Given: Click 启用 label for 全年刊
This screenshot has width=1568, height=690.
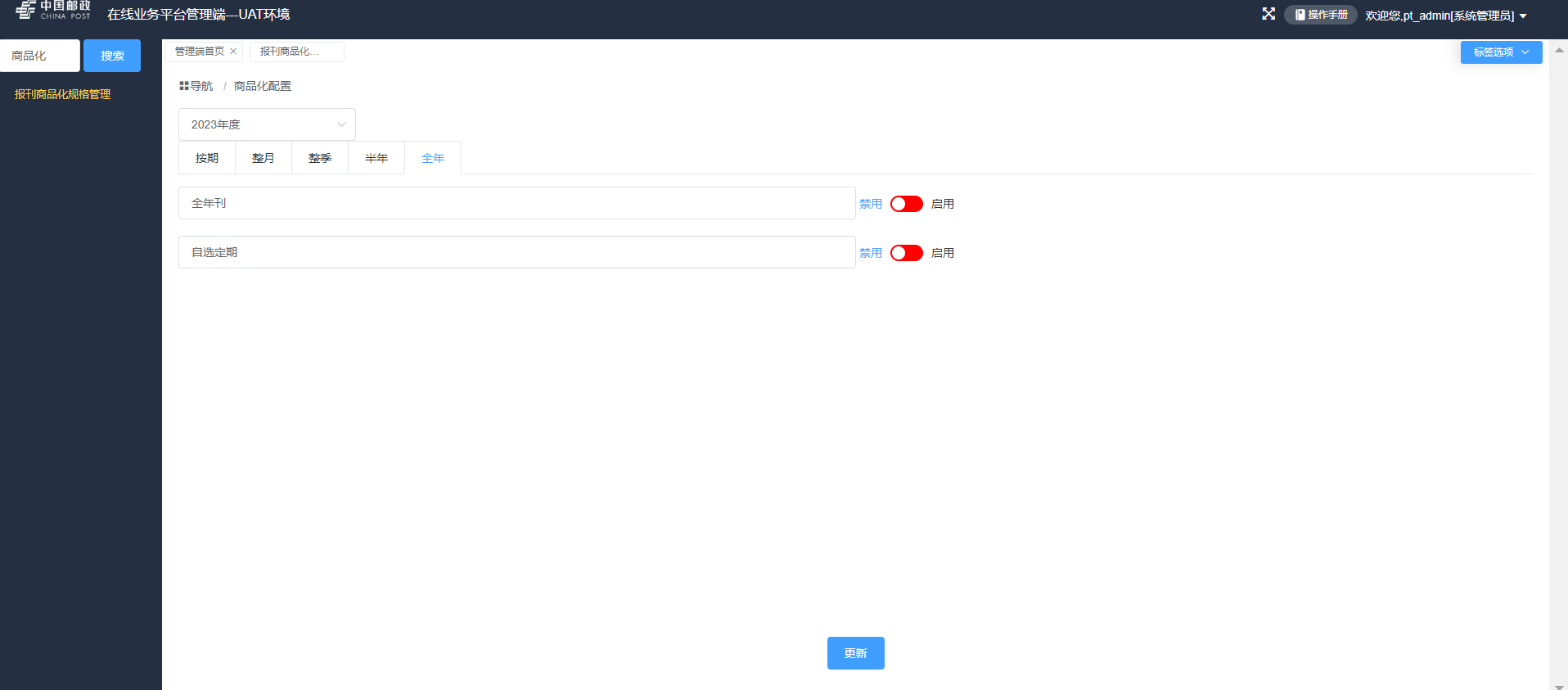Looking at the screenshot, I should pos(943,204).
